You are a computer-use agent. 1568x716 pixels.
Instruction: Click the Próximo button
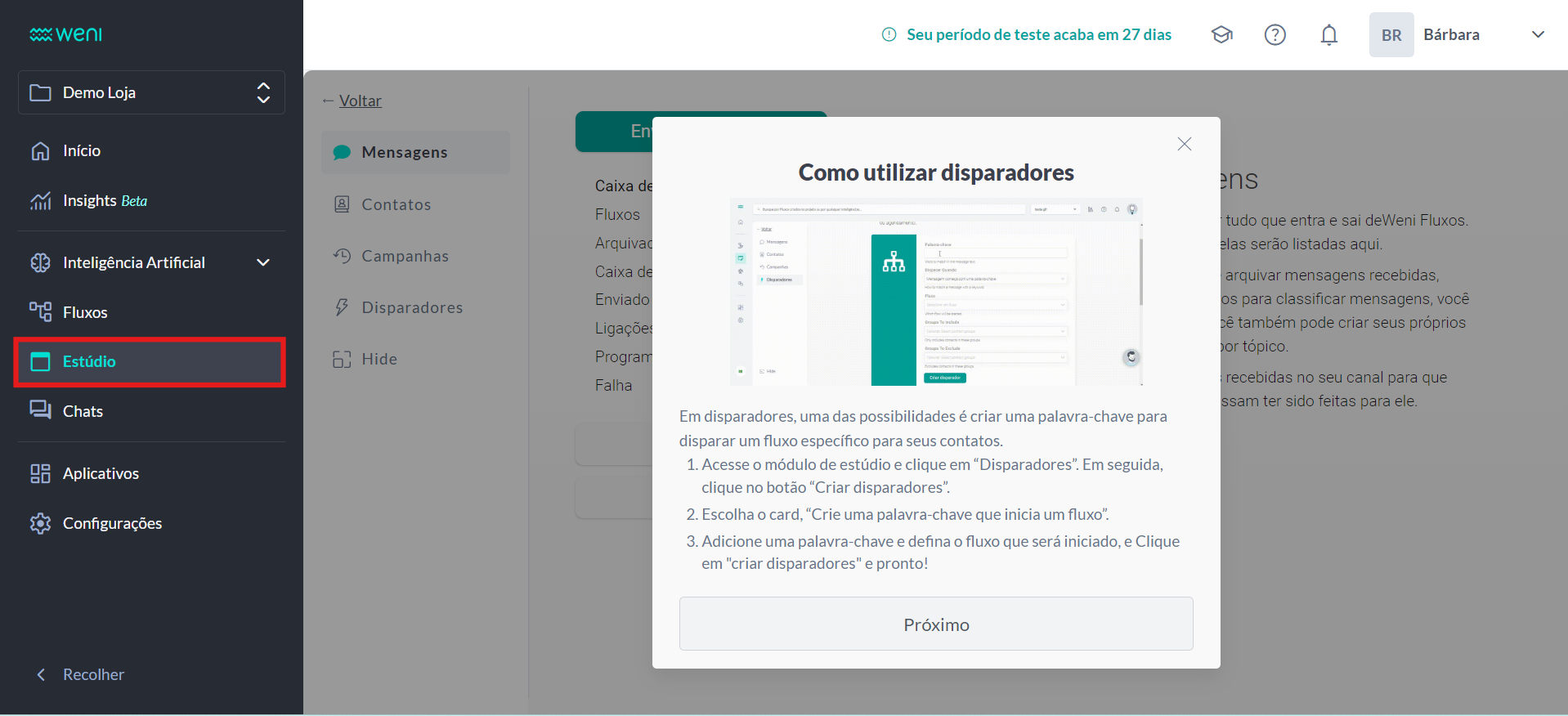(x=935, y=624)
